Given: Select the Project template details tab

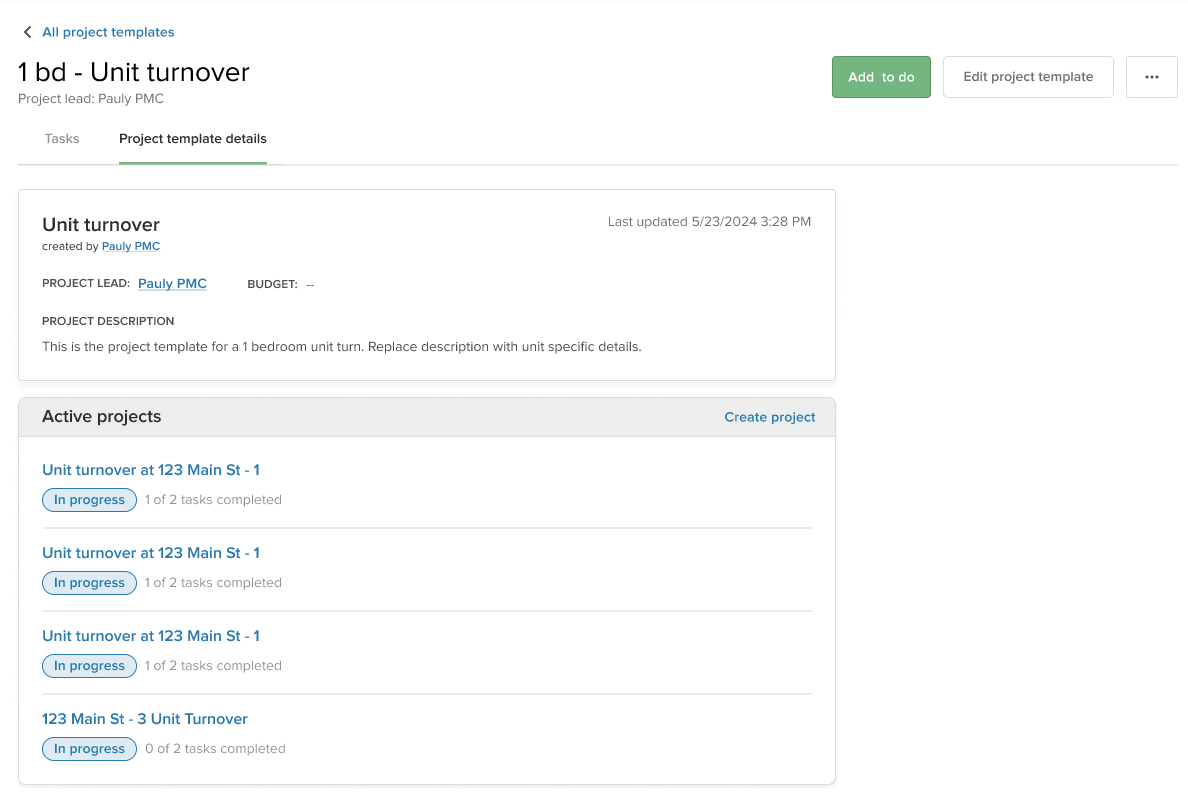Looking at the screenshot, I should pyautogui.click(x=192, y=139).
